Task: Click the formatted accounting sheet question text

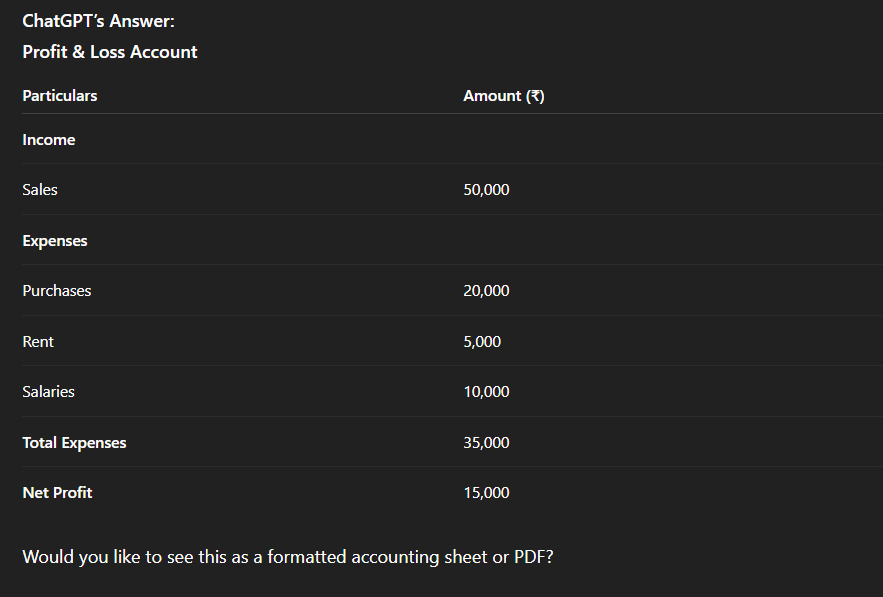Action: pyautogui.click(x=288, y=557)
